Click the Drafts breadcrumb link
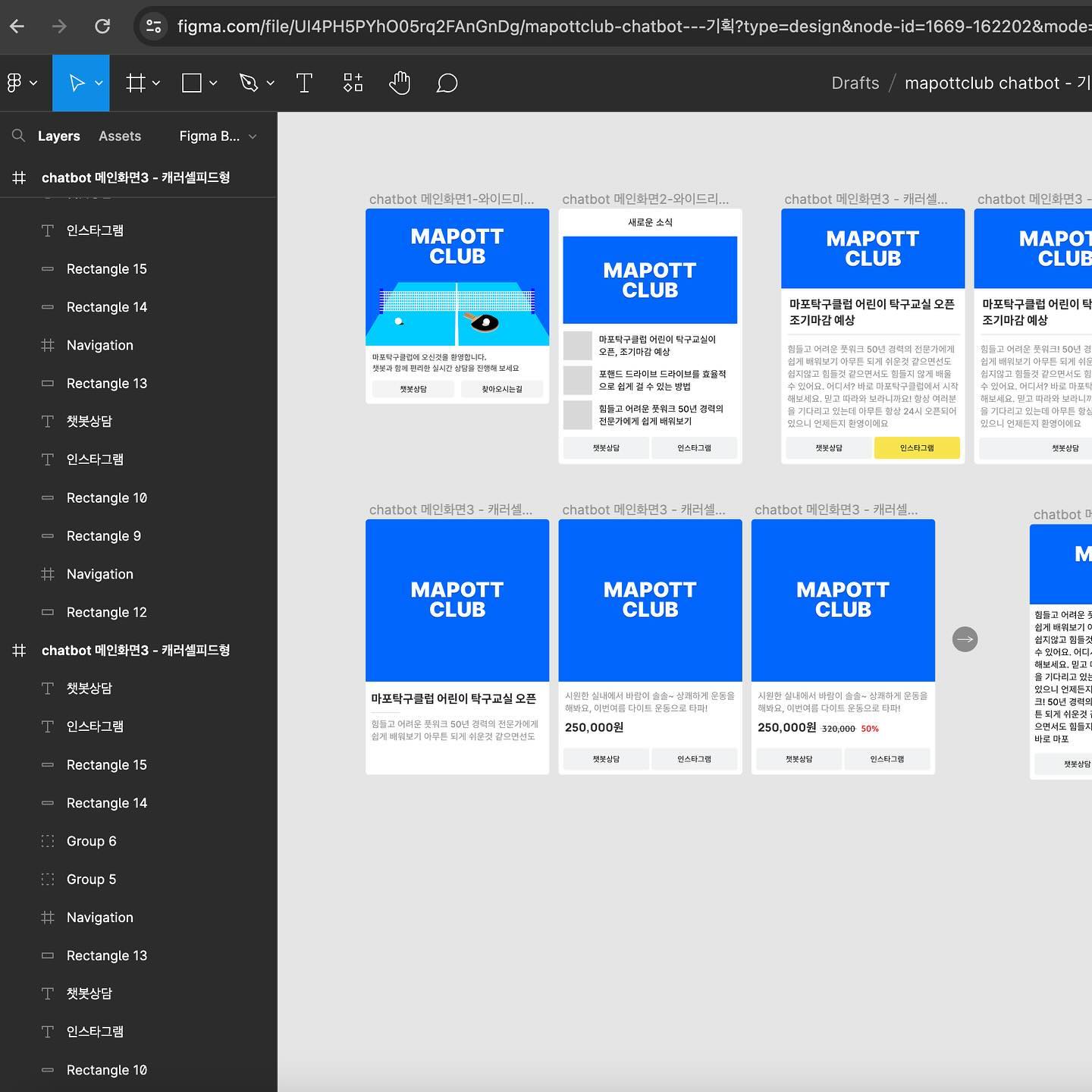This screenshot has height=1092, width=1092. [x=855, y=83]
